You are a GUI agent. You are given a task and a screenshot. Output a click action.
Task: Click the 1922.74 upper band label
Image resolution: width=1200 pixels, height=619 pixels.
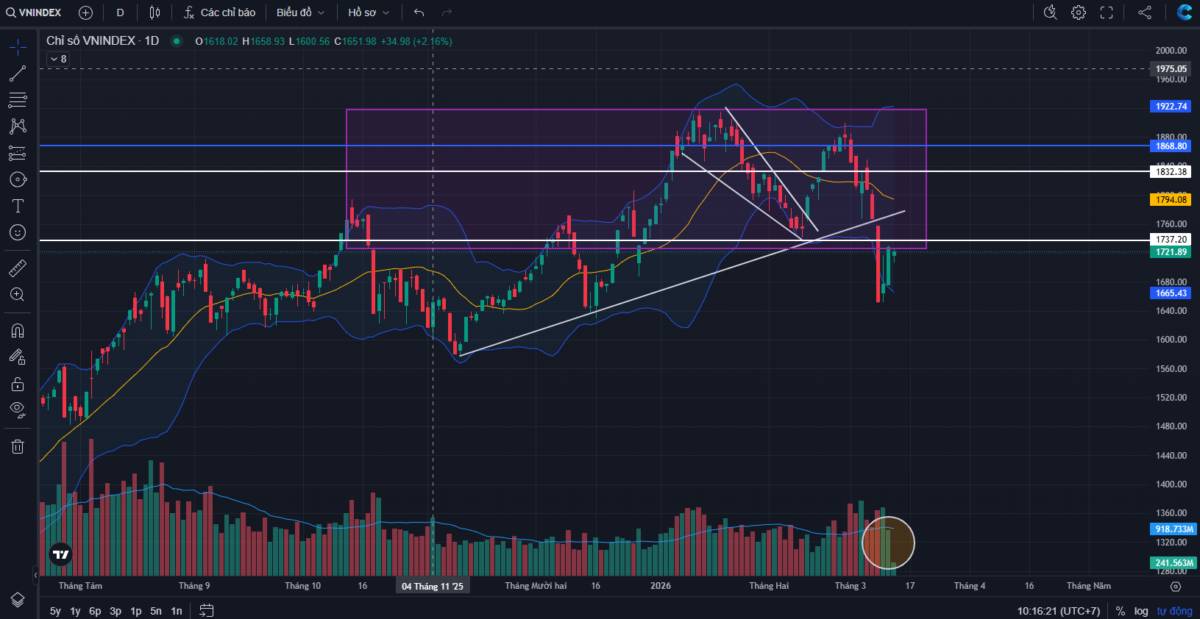click(1170, 106)
